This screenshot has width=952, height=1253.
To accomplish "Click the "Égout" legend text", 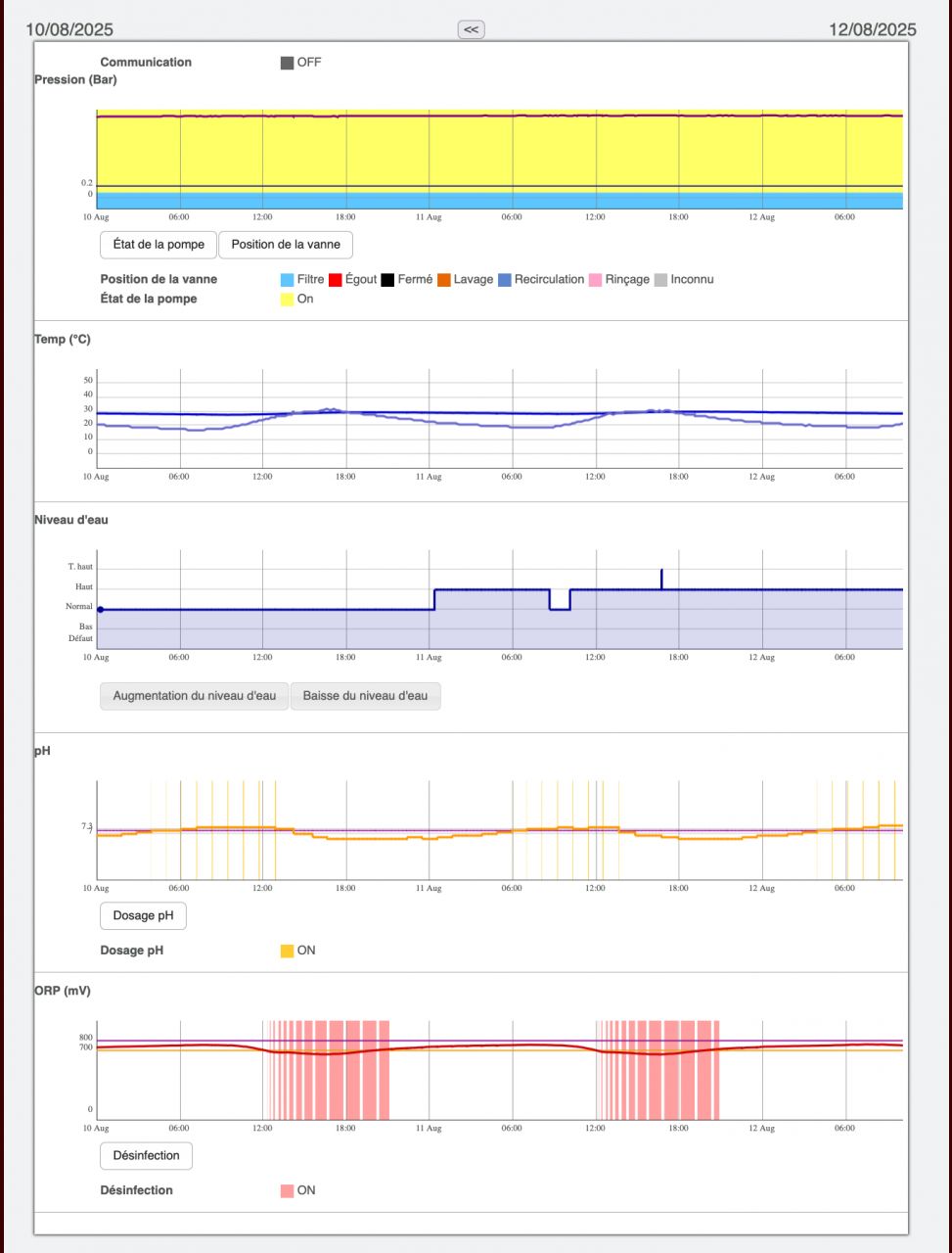I will pos(361,280).
